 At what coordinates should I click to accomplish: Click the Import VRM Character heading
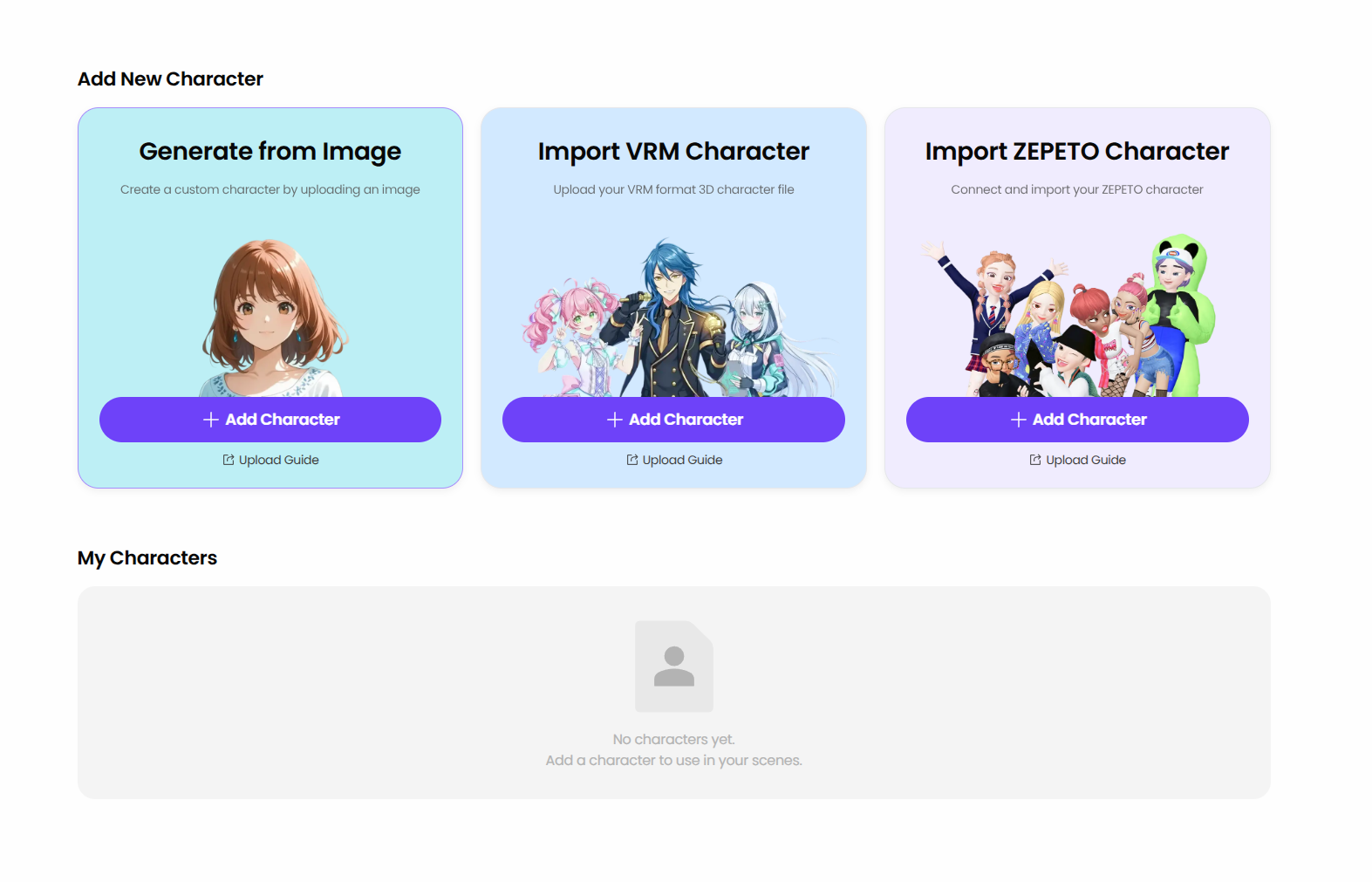pos(673,152)
